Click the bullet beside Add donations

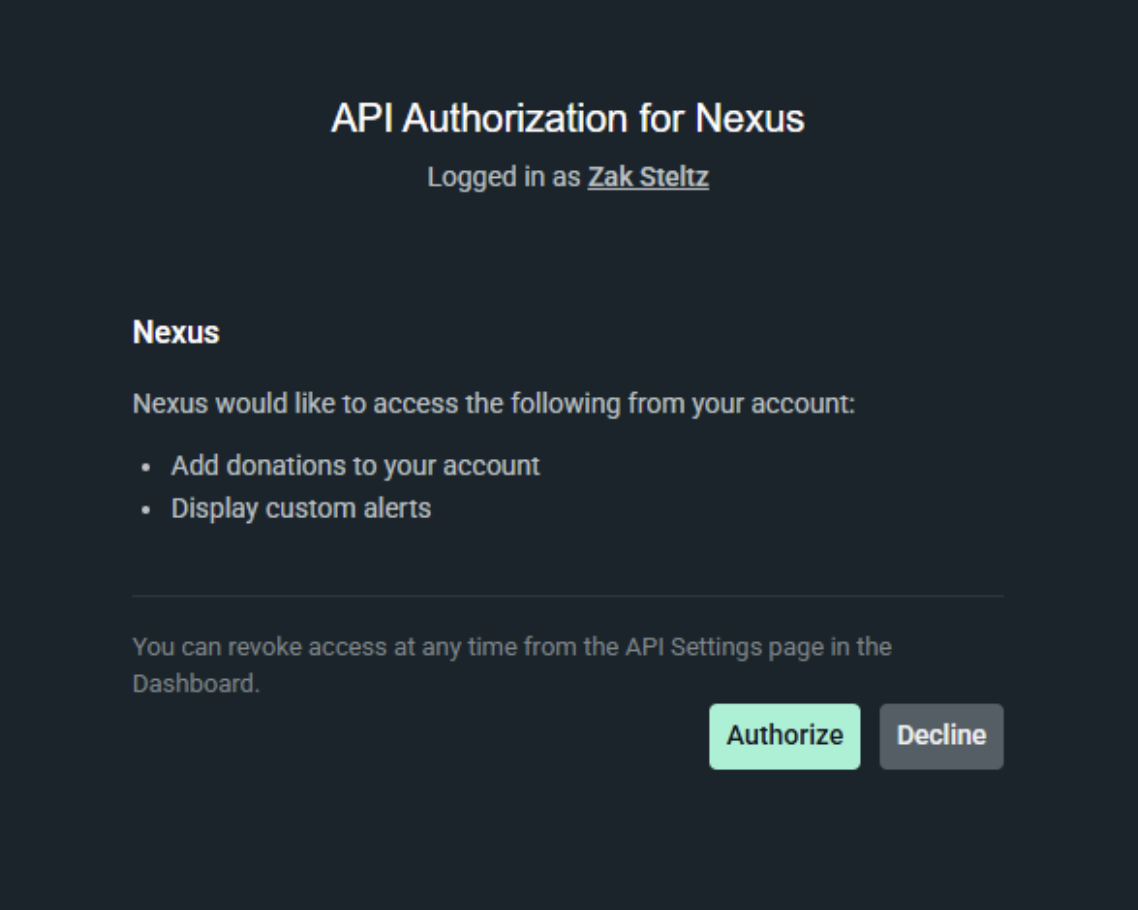(147, 467)
